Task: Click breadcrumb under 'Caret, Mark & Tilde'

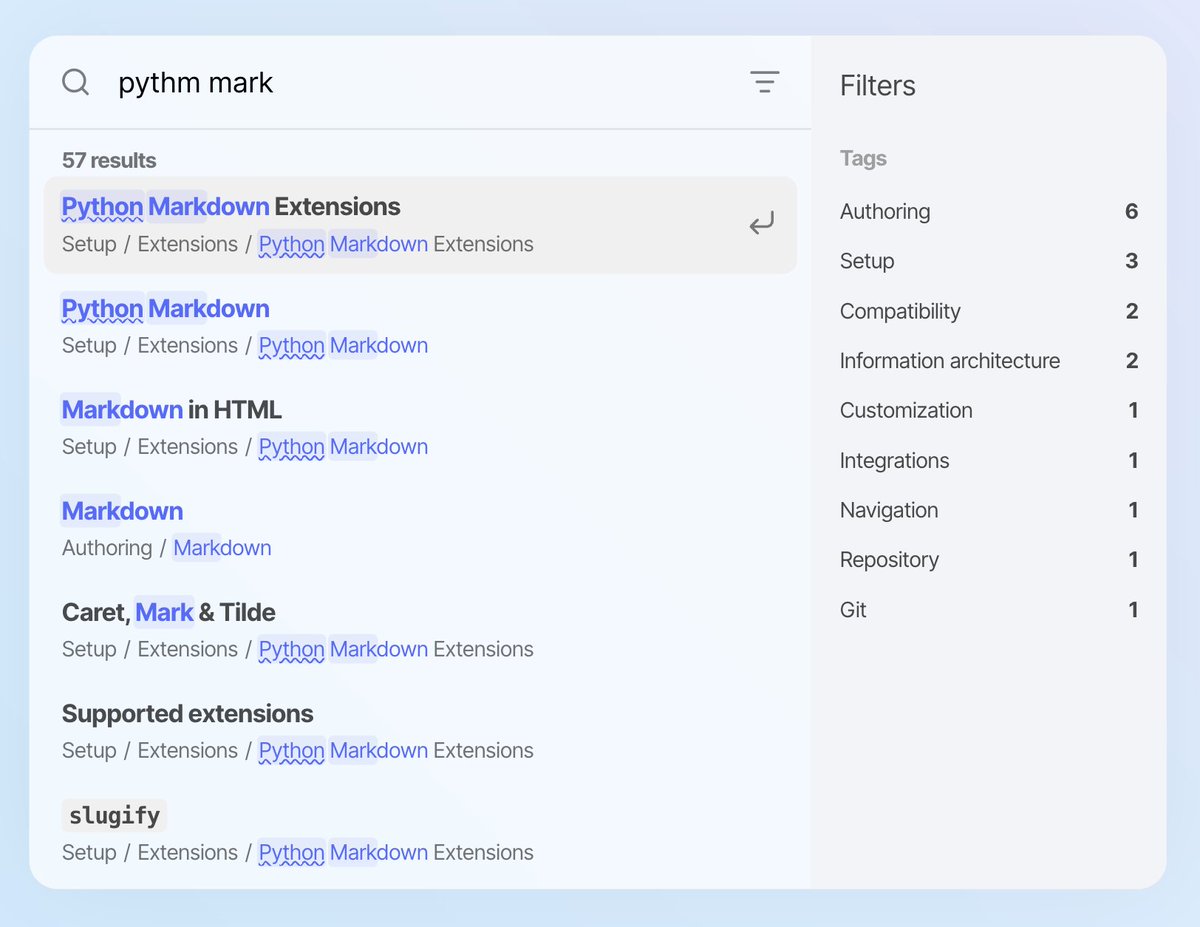Action: 297,650
